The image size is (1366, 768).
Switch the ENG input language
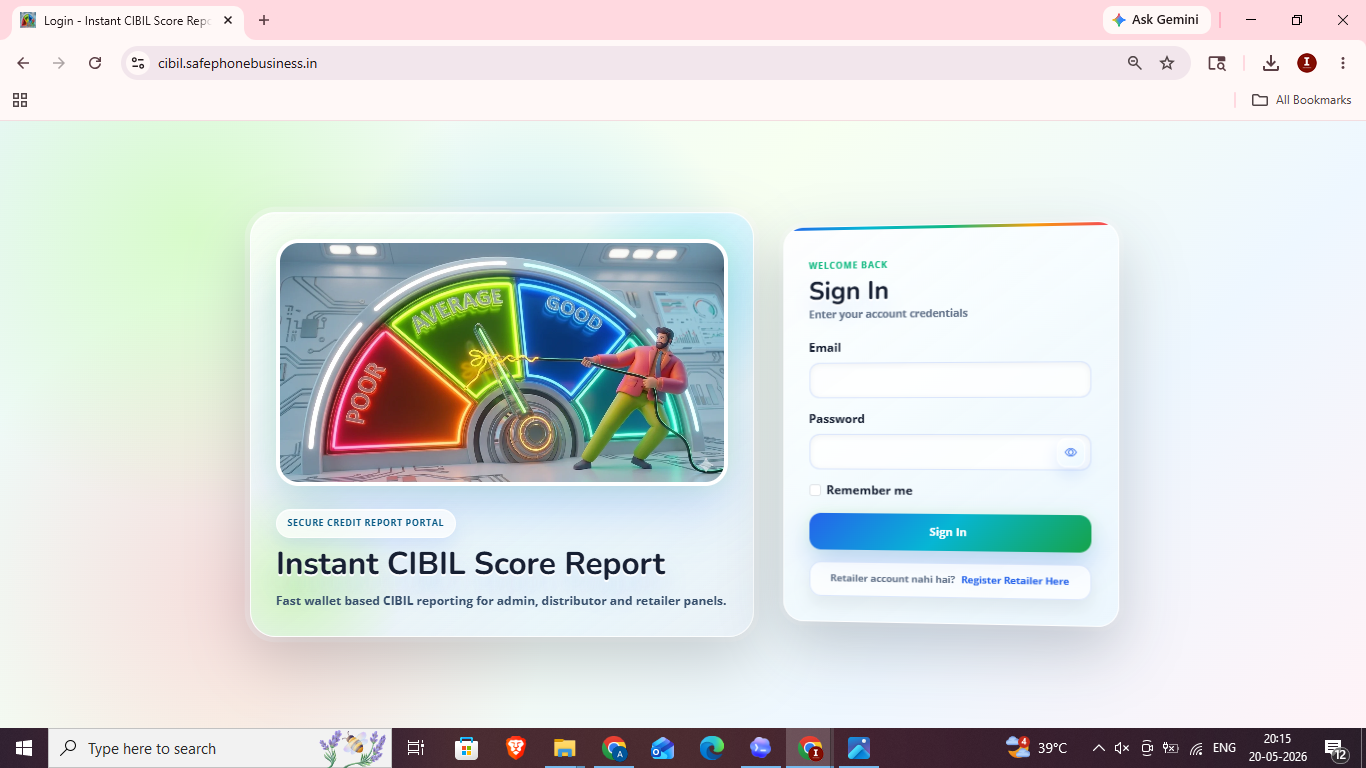pos(1224,748)
